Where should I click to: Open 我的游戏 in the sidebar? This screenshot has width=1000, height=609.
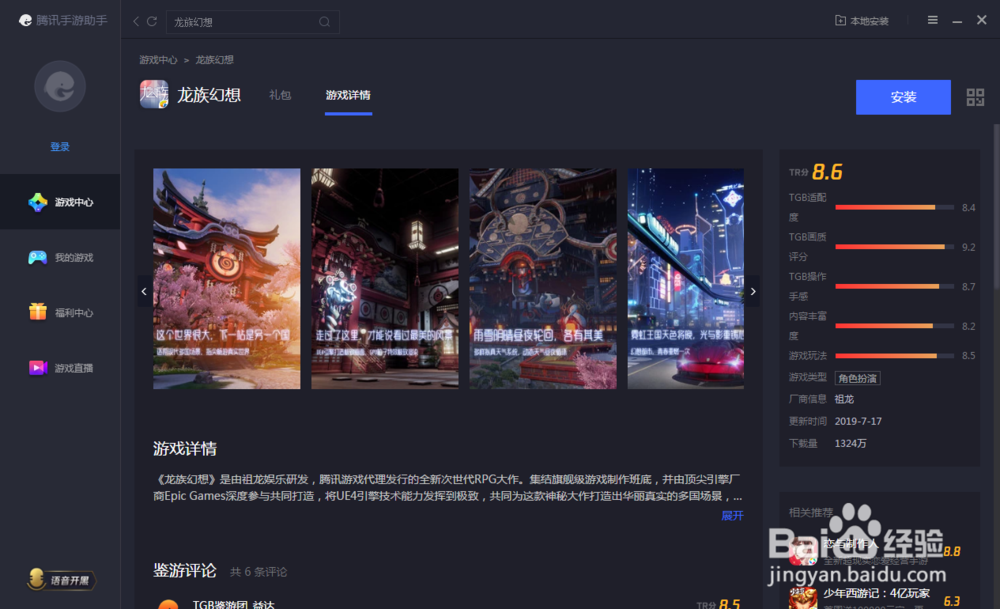click(x=60, y=258)
